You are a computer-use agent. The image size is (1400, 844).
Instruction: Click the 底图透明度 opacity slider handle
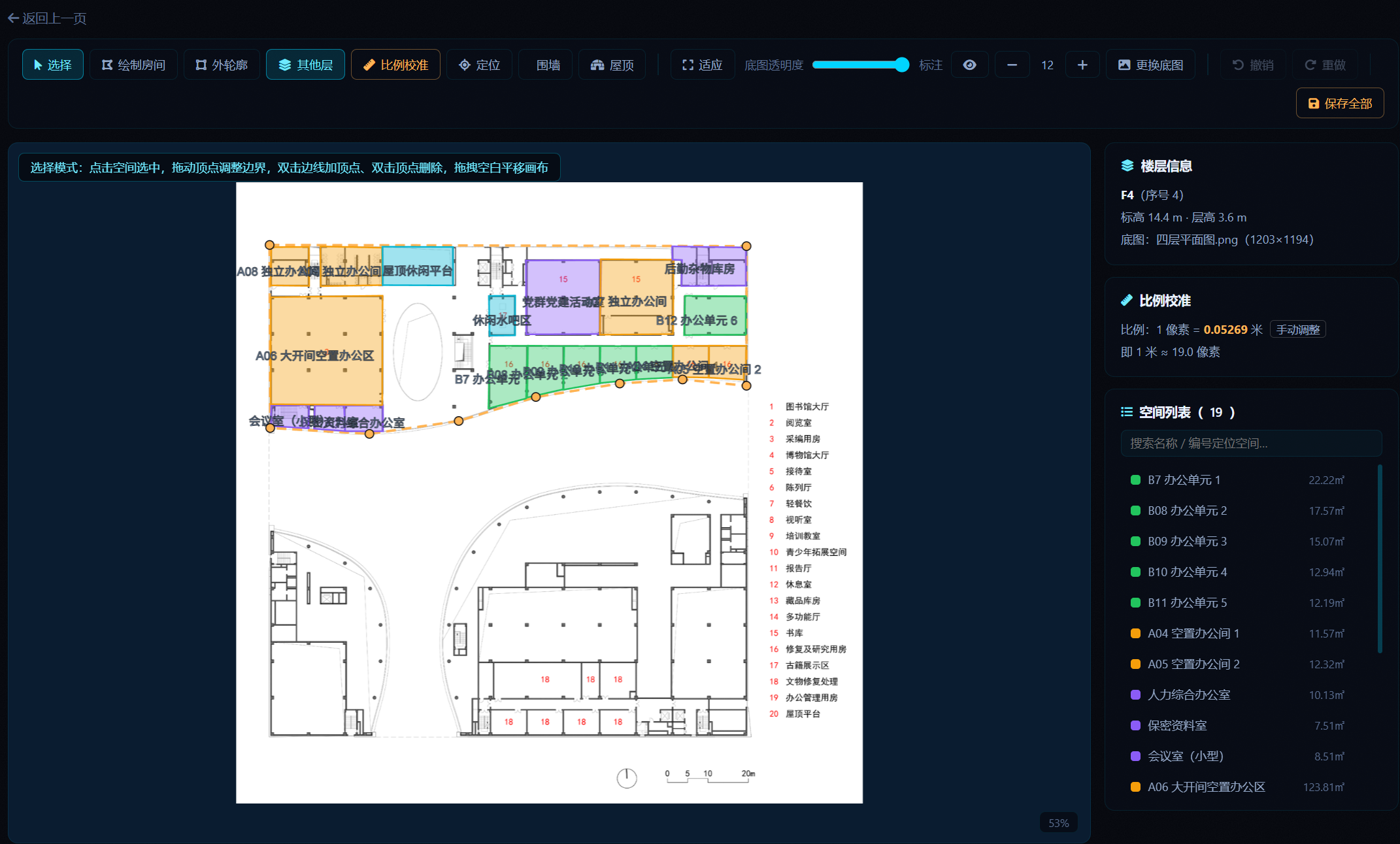902,65
